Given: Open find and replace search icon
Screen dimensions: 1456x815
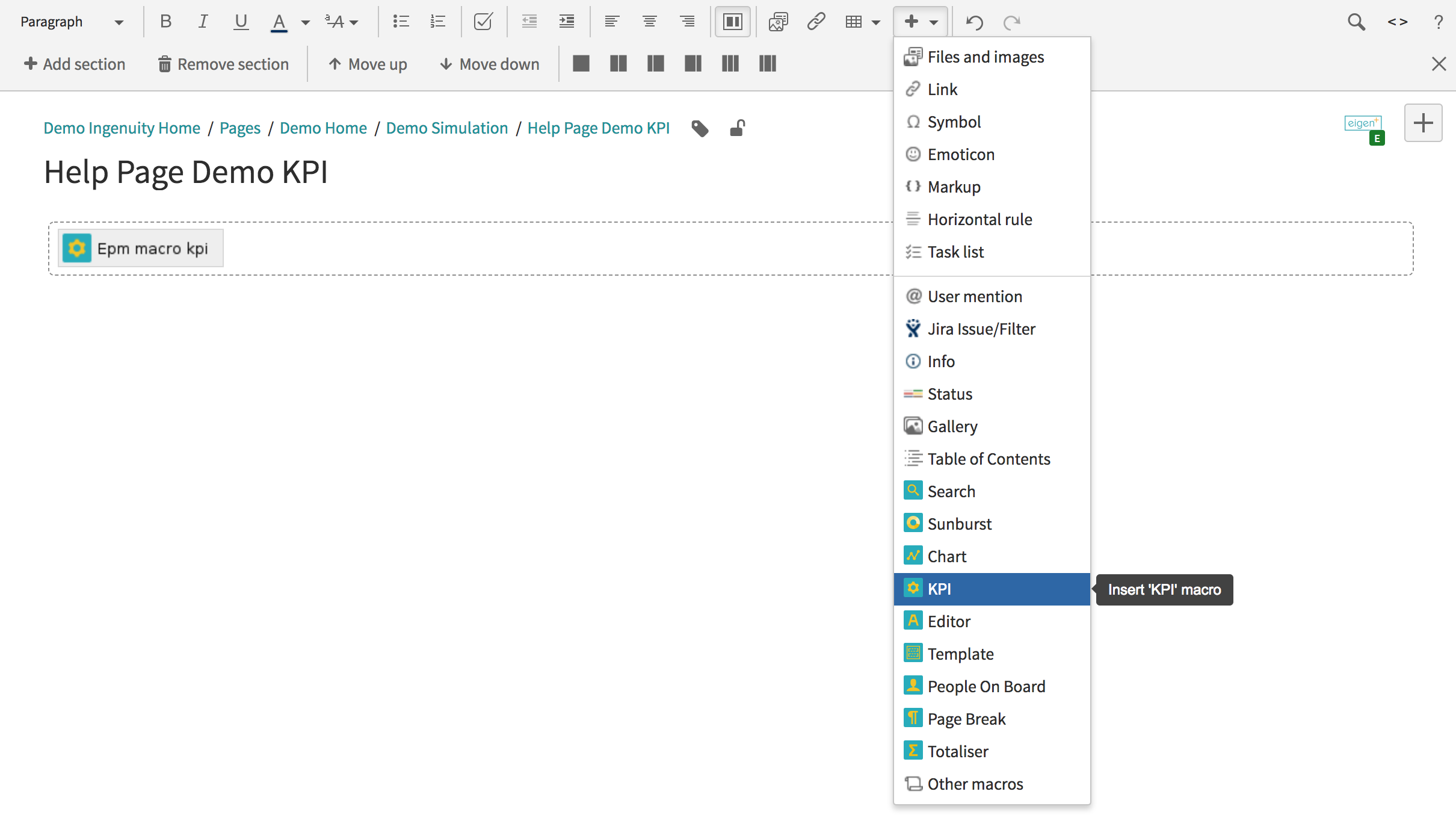Looking at the screenshot, I should (x=1356, y=22).
